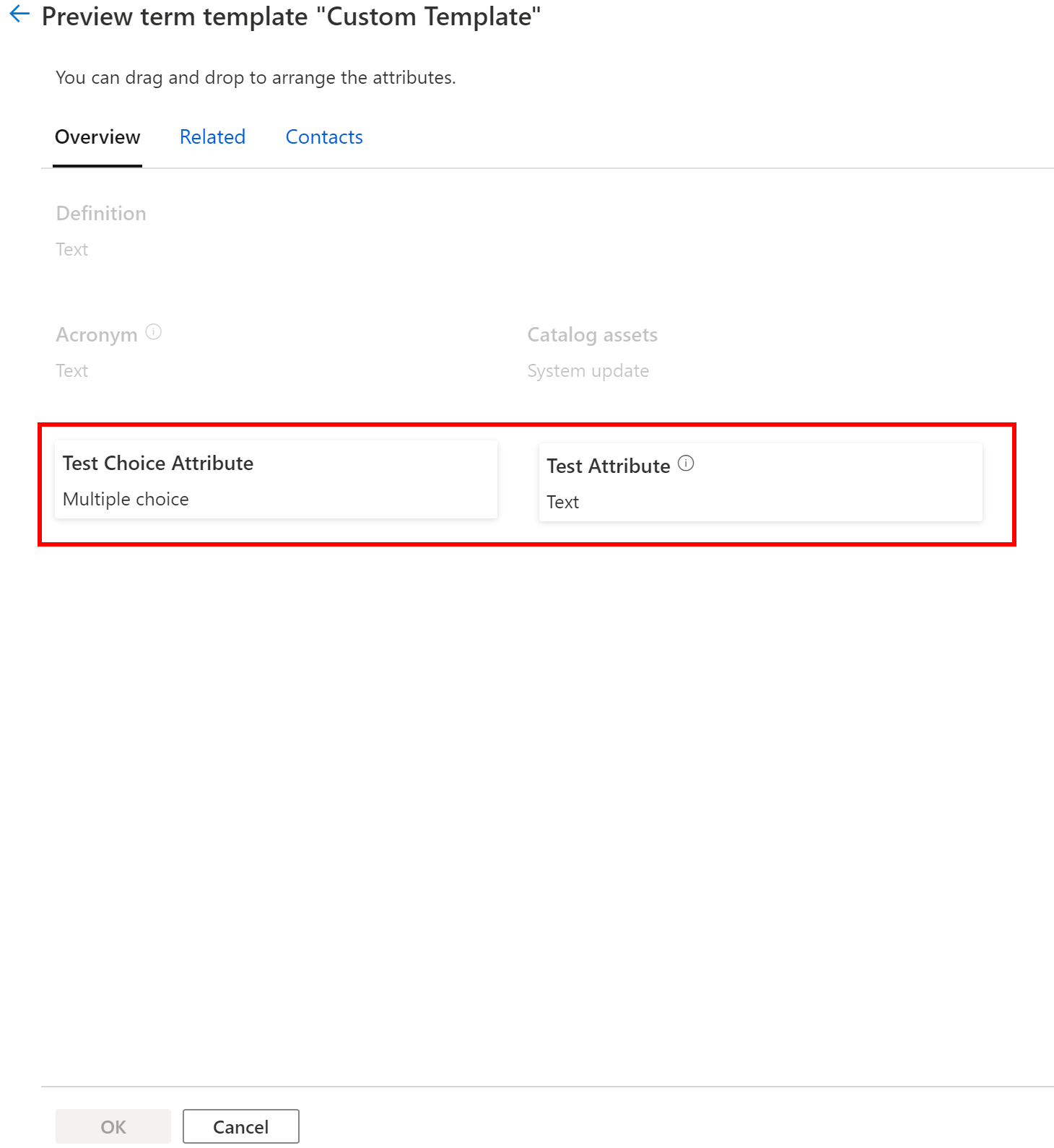This screenshot has width=1054, height=1148.
Task: Go to the Contacts tab
Action: point(324,137)
